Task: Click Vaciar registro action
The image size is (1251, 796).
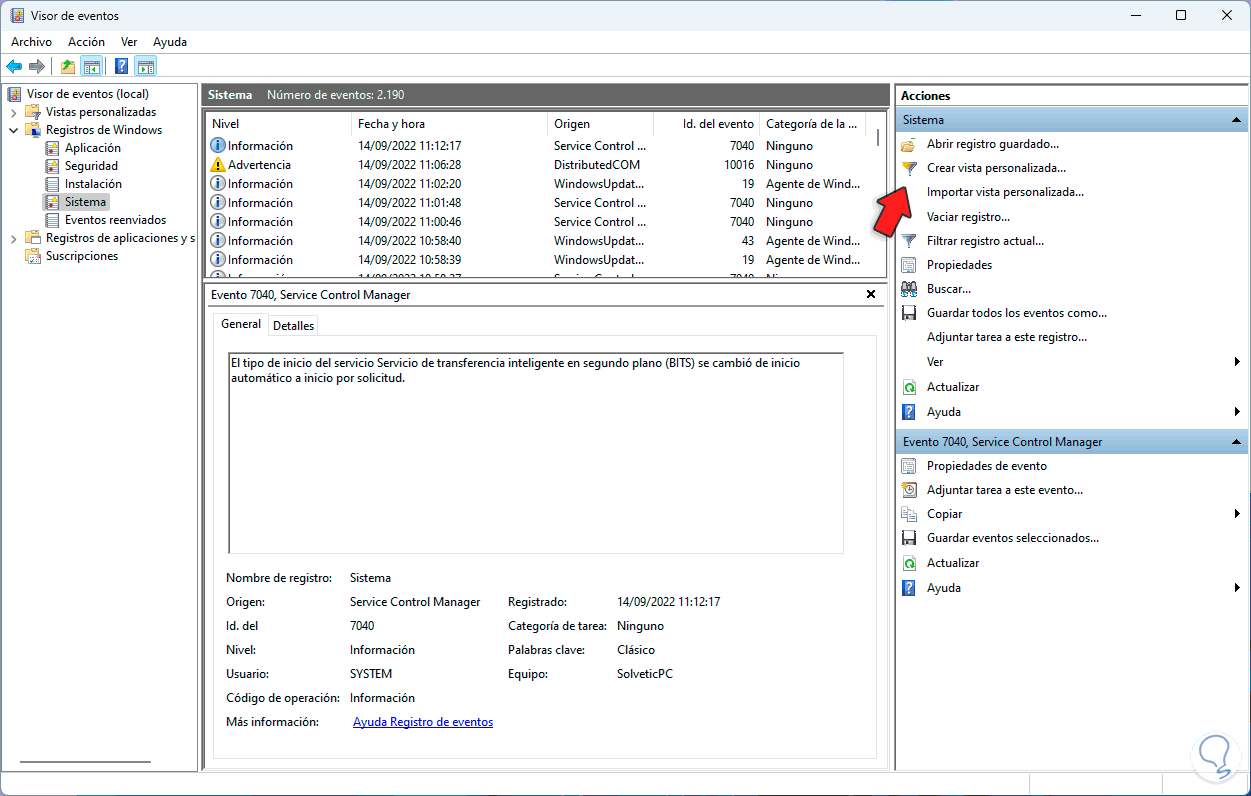Action: 968,217
